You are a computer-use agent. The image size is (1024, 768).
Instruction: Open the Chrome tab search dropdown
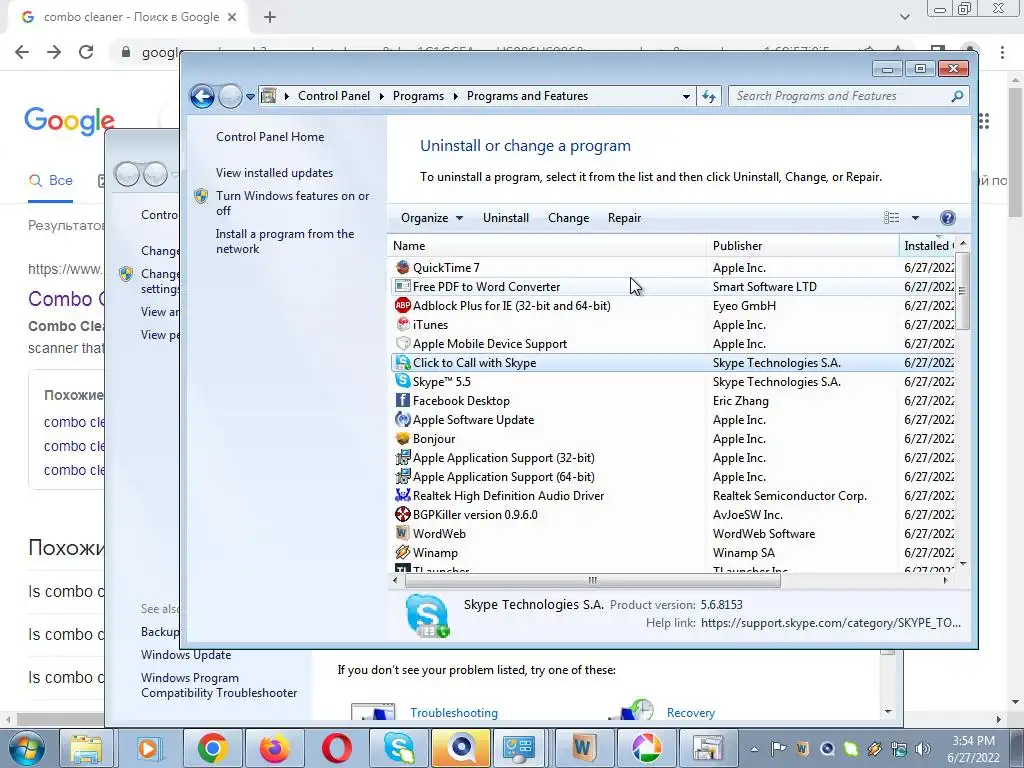point(904,17)
